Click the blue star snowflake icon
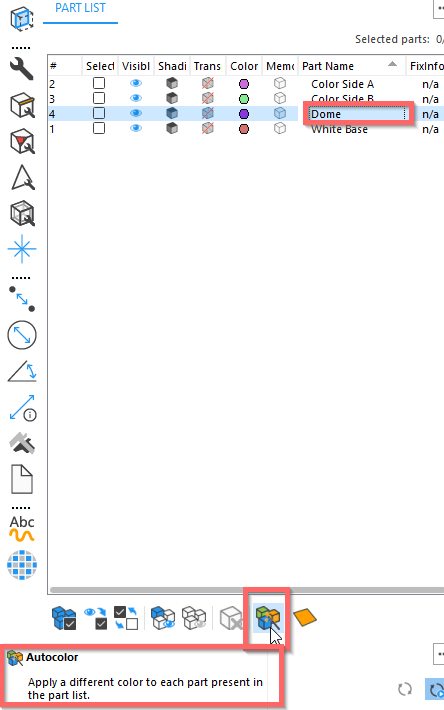The width and height of the screenshot is (444, 710). pyautogui.click(x=22, y=249)
